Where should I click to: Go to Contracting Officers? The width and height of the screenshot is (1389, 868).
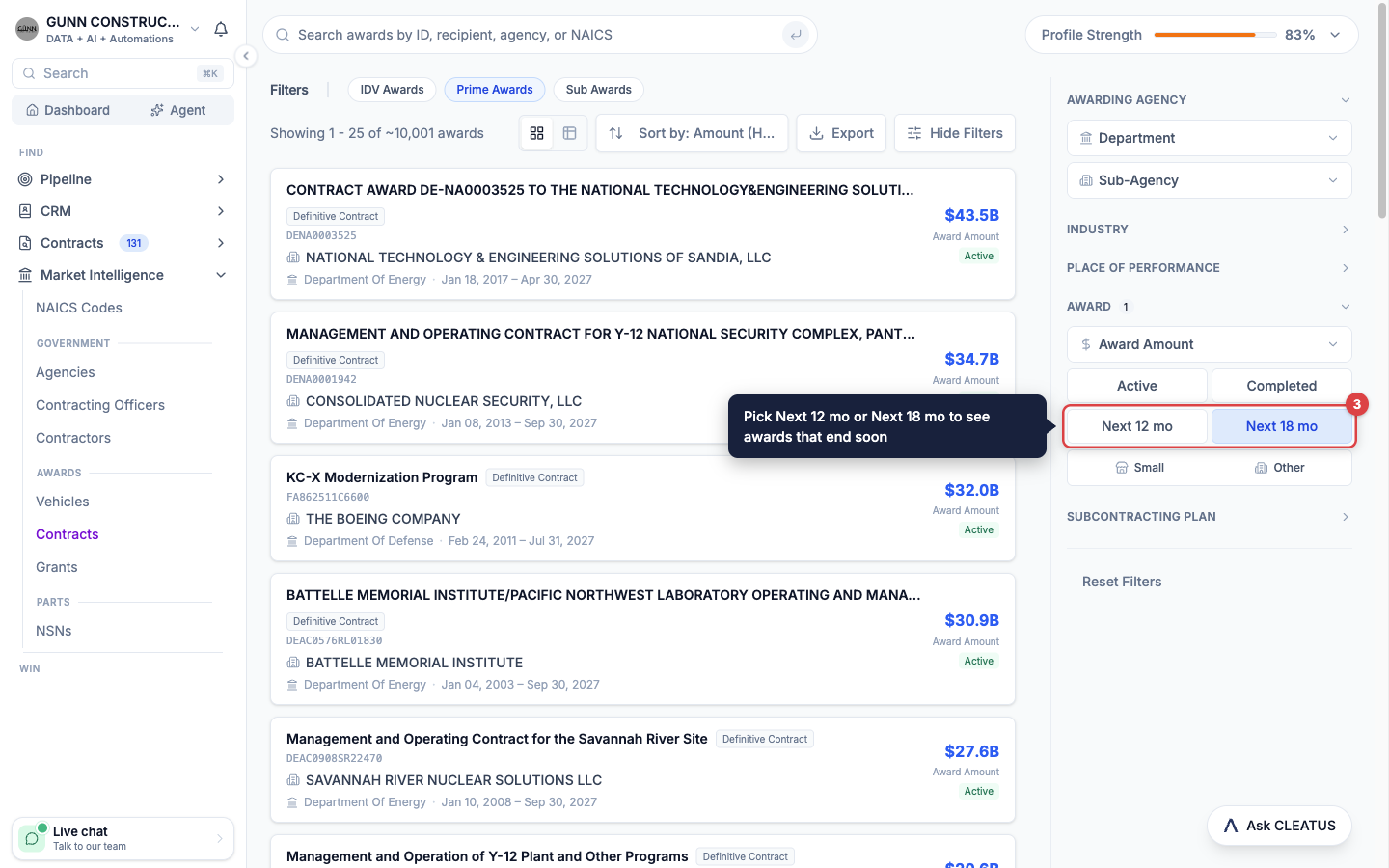click(100, 405)
